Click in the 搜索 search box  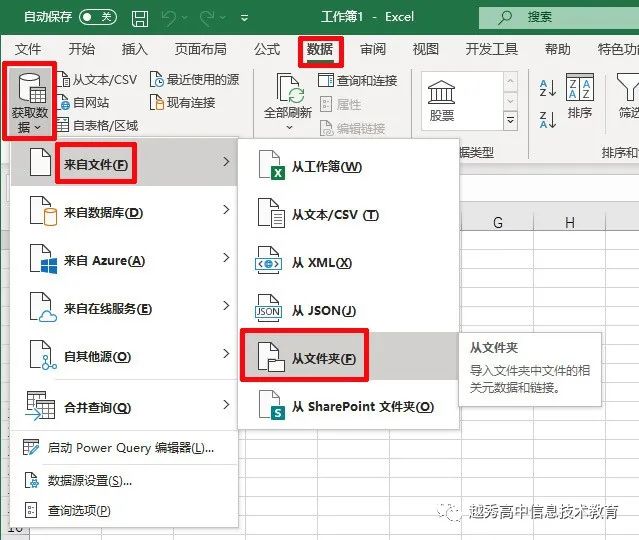(x=559, y=17)
